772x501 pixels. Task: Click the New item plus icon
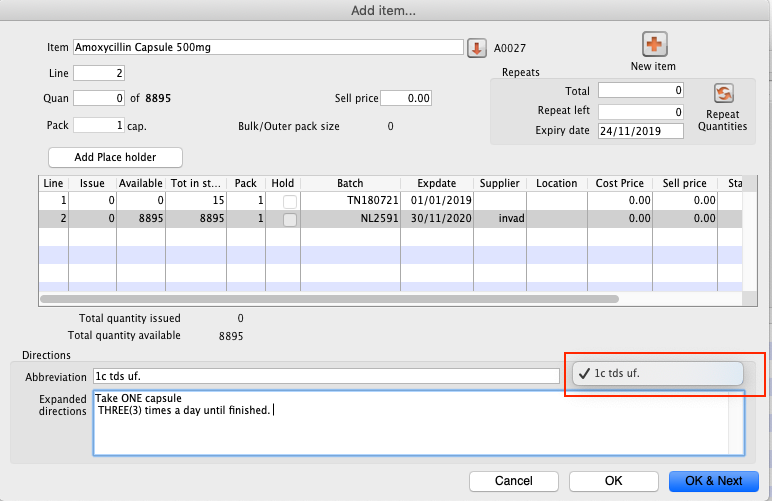click(x=654, y=45)
